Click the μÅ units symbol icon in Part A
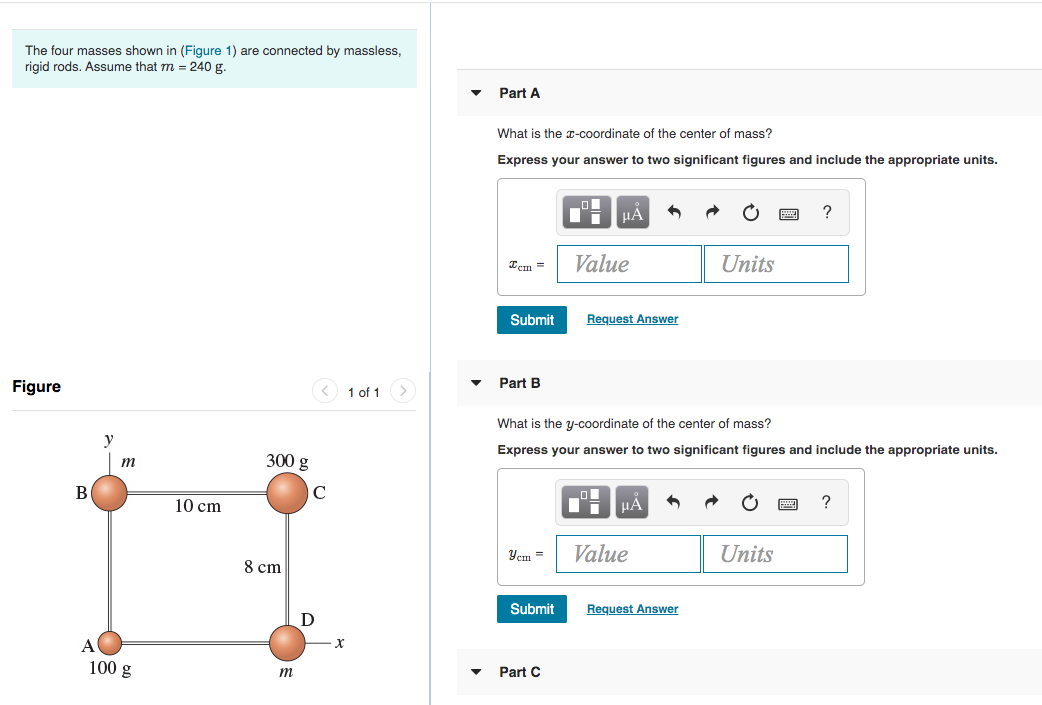 coord(632,212)
